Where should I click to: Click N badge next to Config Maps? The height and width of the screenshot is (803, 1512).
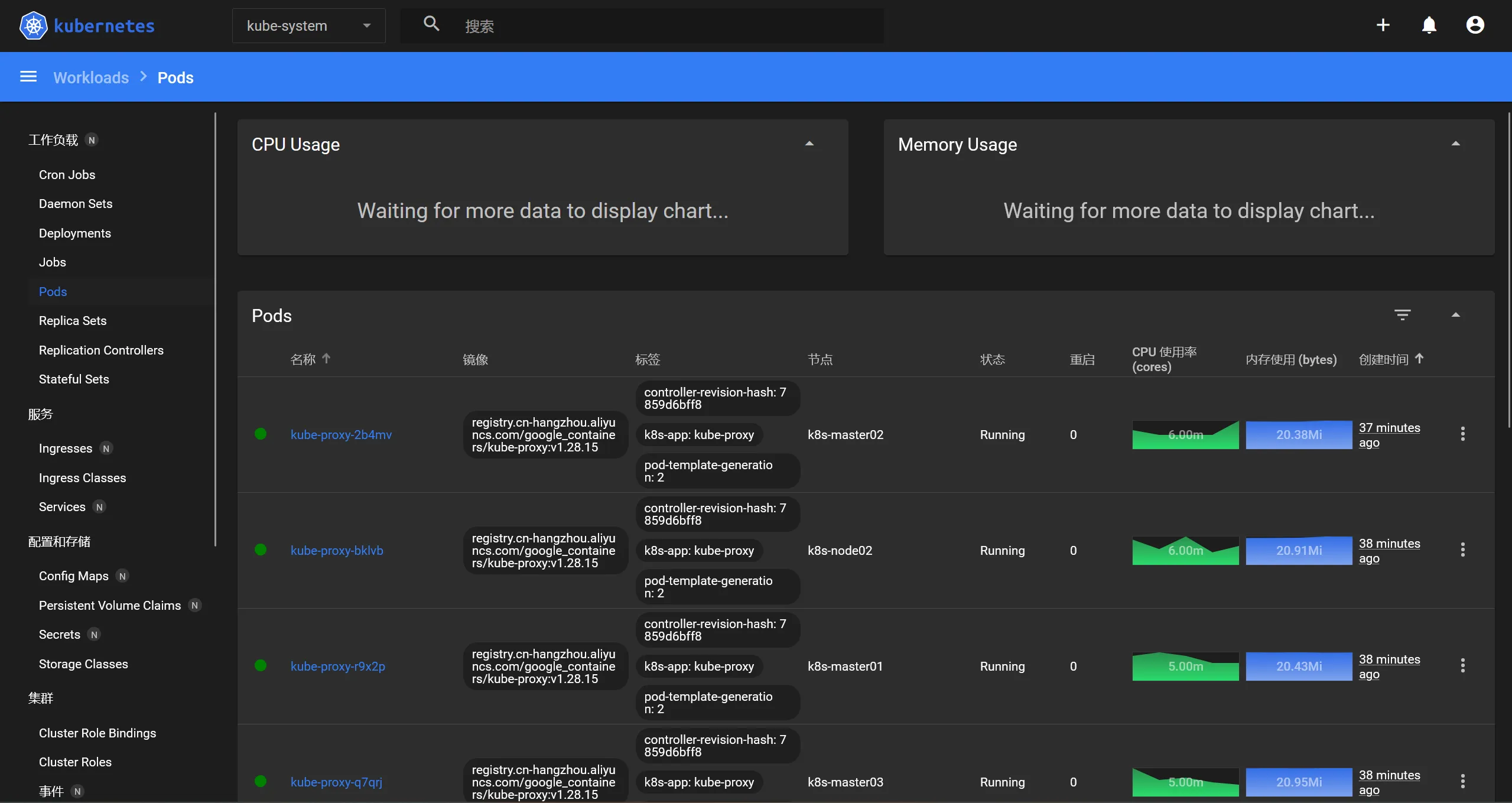point(122,576)
